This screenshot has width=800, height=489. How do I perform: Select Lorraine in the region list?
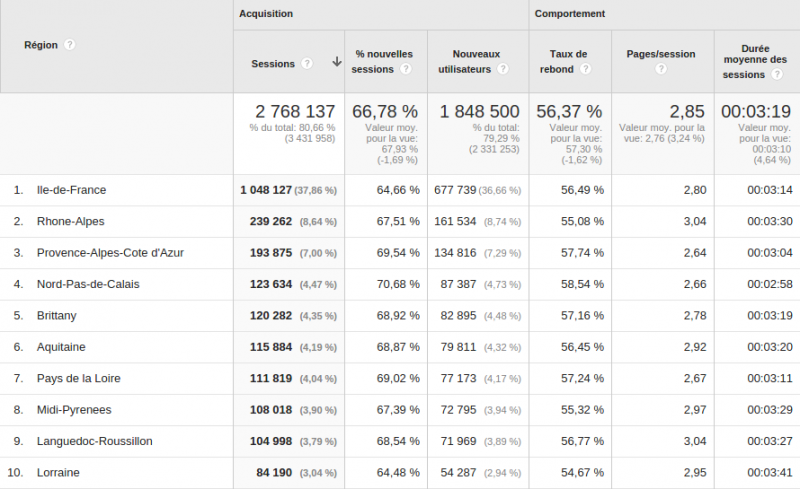[57, 473]
